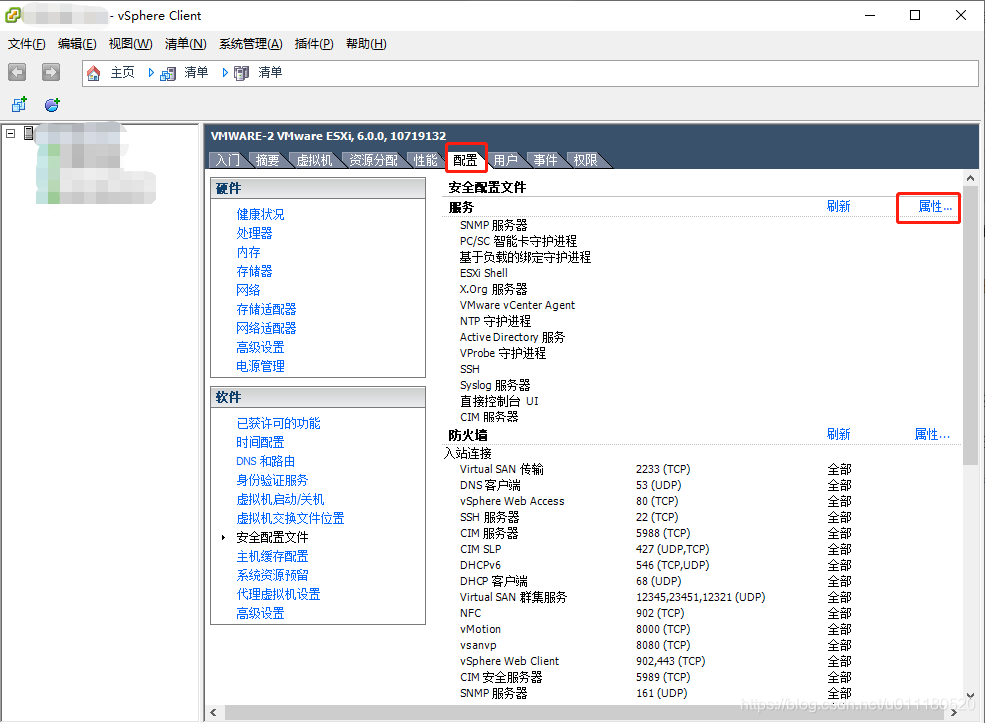Open 网络 hardware link
This screenshot has height=723, width=985.
click(x=248, y=290)
